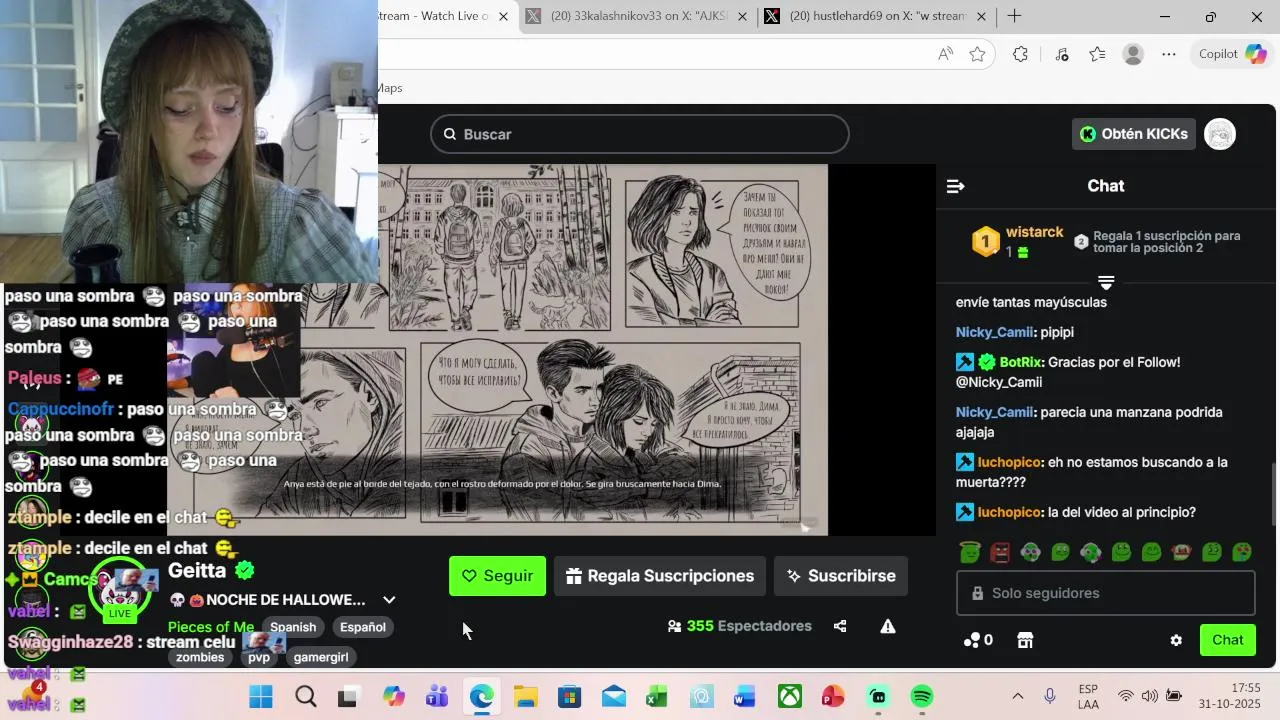Click the Regala Suscripciones button
Screen dimensions: 1280x720
[x=660, y=576]
